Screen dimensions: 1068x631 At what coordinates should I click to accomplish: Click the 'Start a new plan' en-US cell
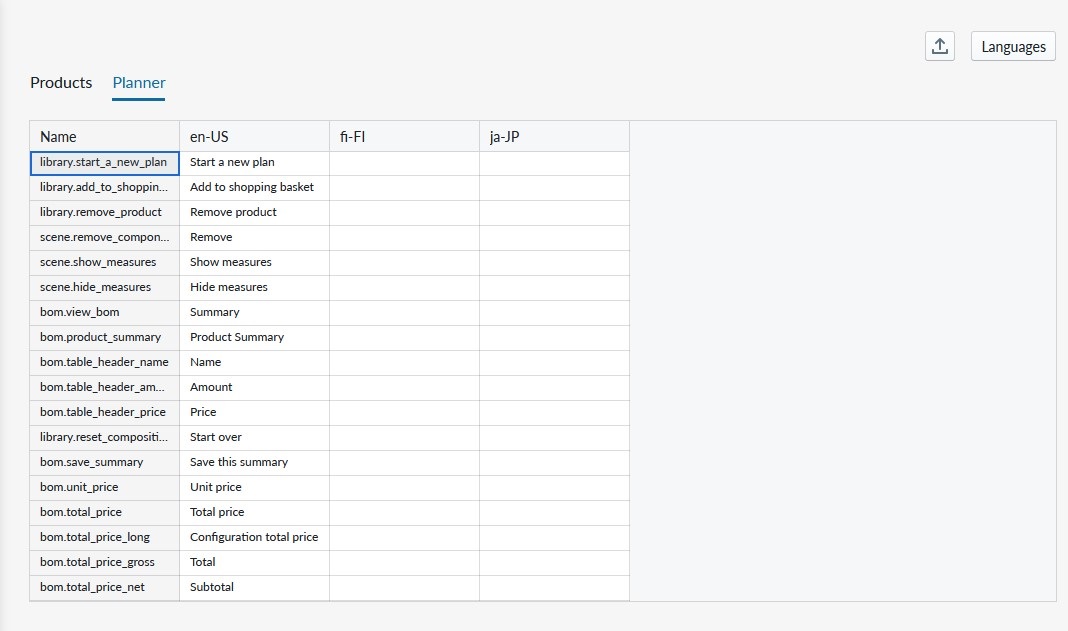[x=255, y=164]
